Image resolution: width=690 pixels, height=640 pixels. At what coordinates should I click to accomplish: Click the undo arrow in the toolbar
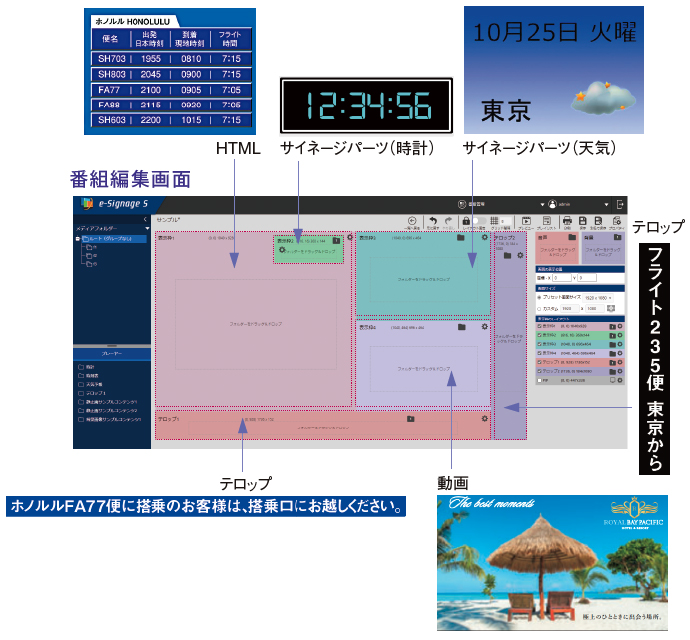(433, 221)
